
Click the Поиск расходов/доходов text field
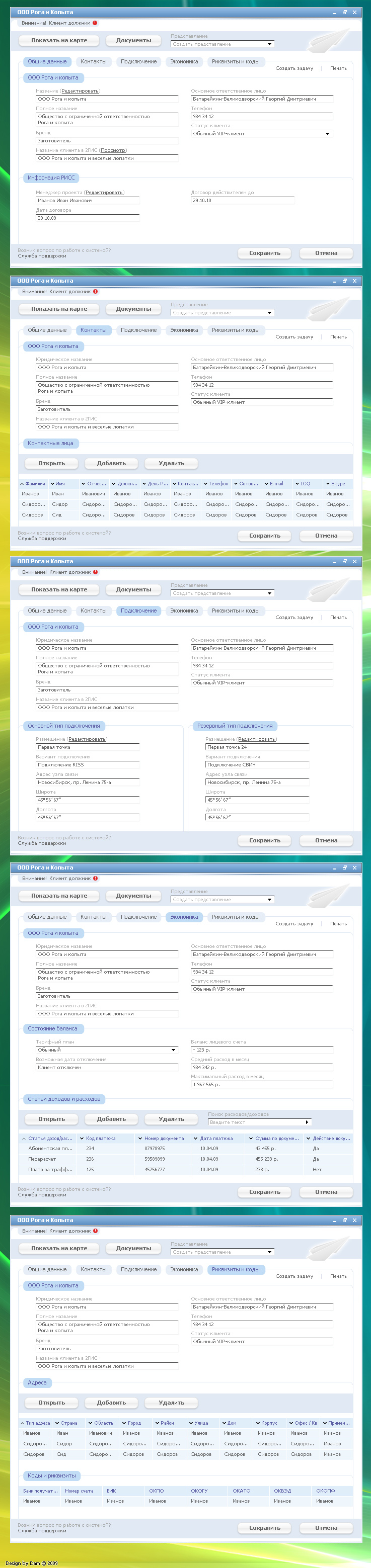pos(256,1122)
